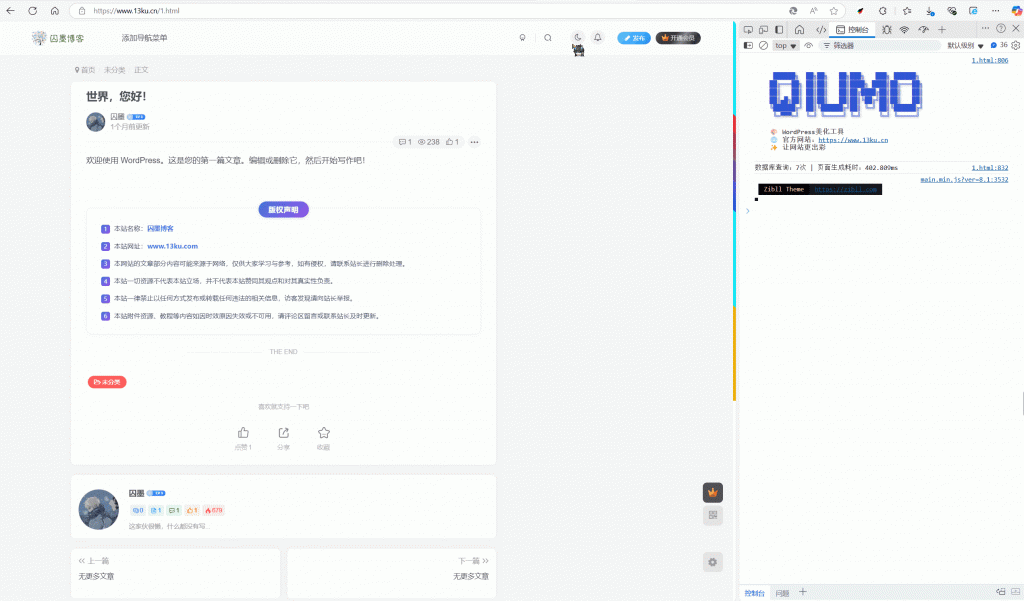Image resolution: width=1024 pixels, height=601 pixels.
Task: Select the Issues tab at DevTools bottom
Action: pyautogui.click(x=782, y=593)
